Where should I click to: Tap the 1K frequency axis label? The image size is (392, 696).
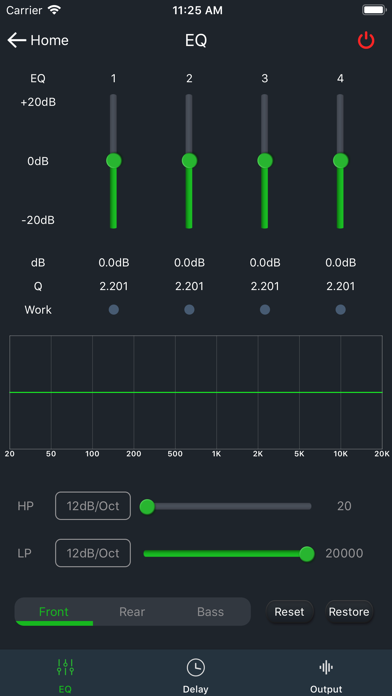pos(216,454)
